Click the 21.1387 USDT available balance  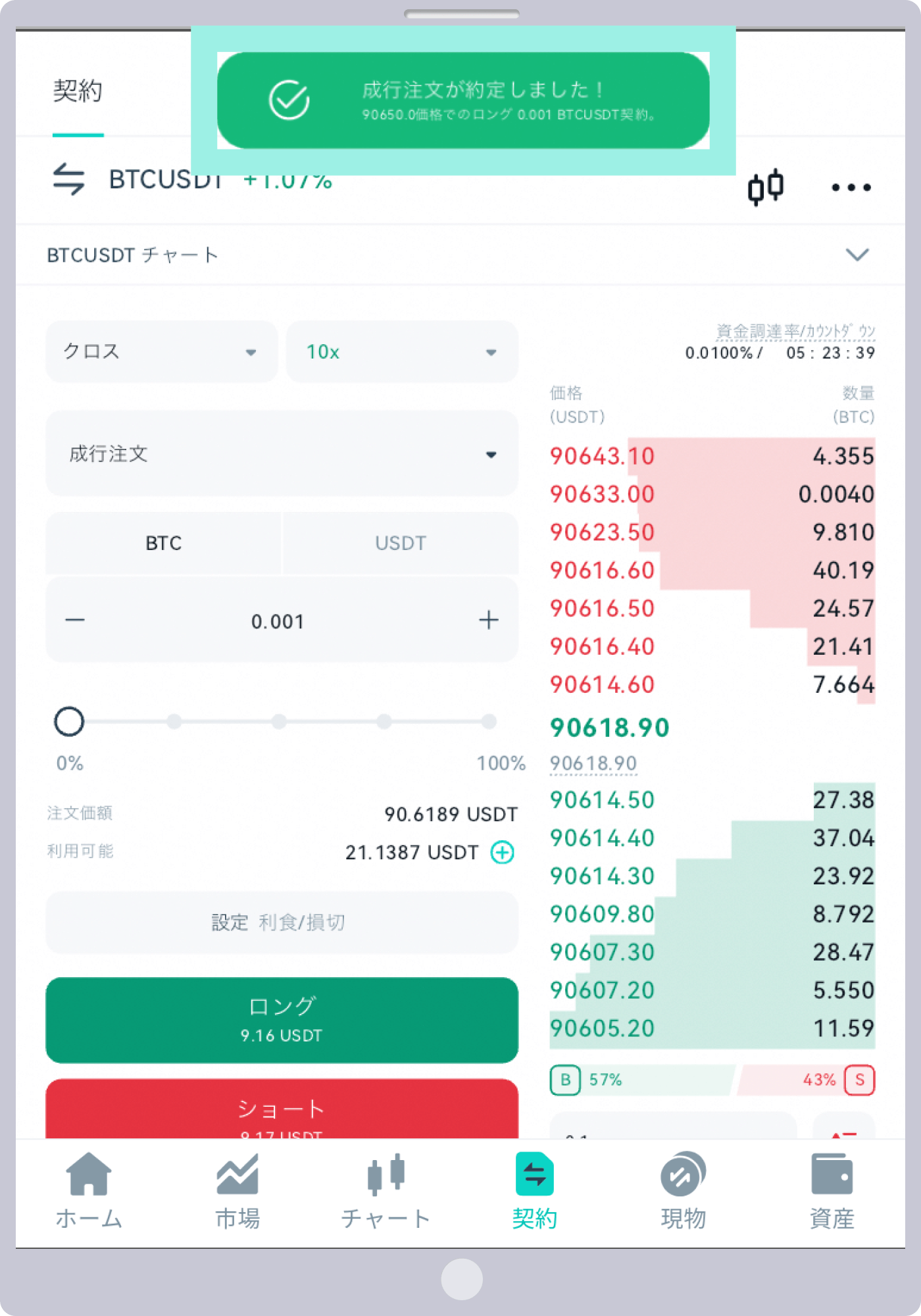click(412, 853)
